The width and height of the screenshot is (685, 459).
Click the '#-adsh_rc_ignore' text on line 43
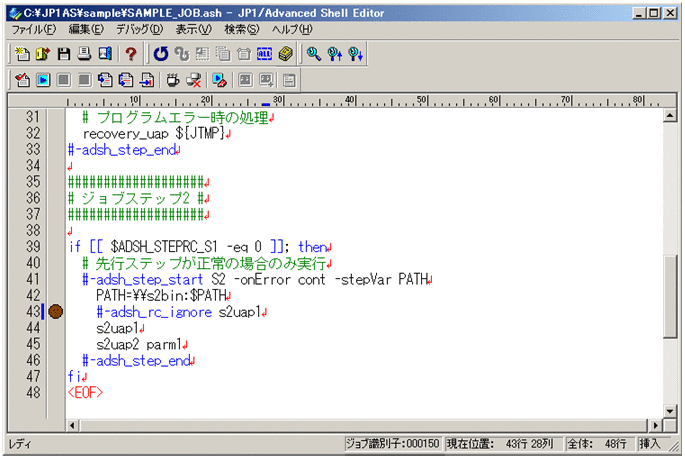click(154, 312)
